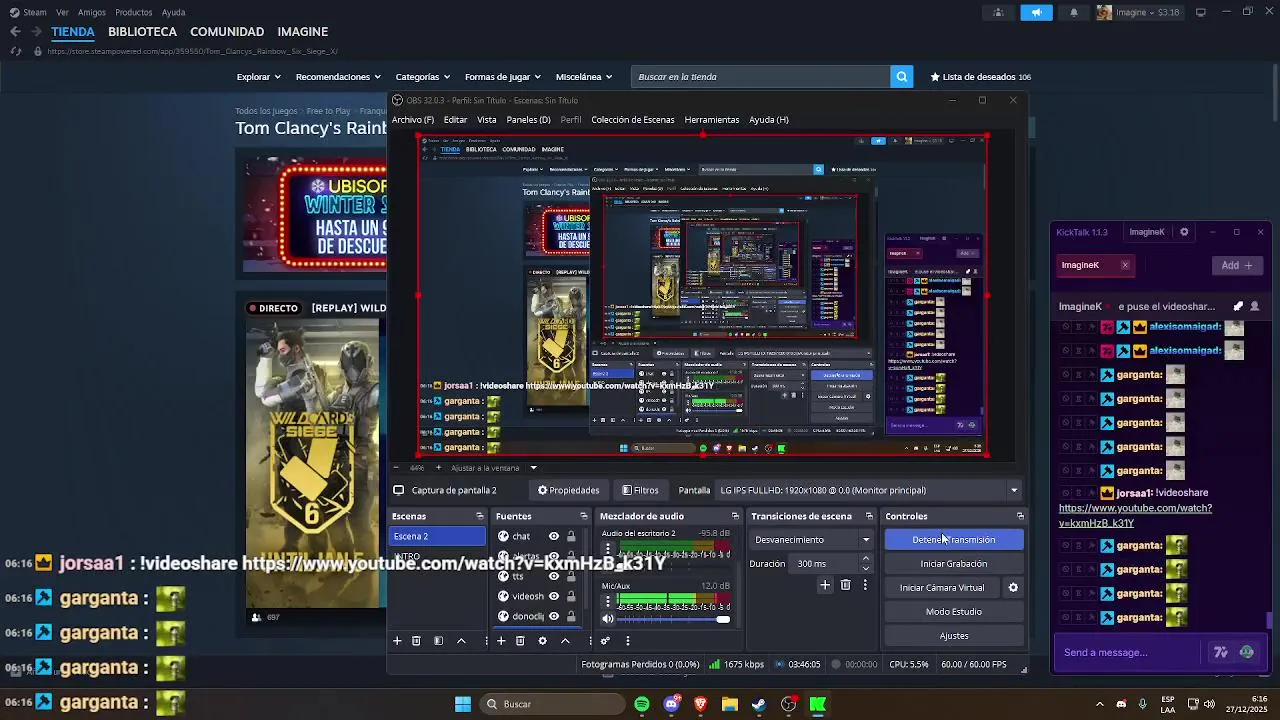Viewport: 1280px width, 720px height.
Task: Toggle the lock on the tts source
Action: tap(571, 576)
